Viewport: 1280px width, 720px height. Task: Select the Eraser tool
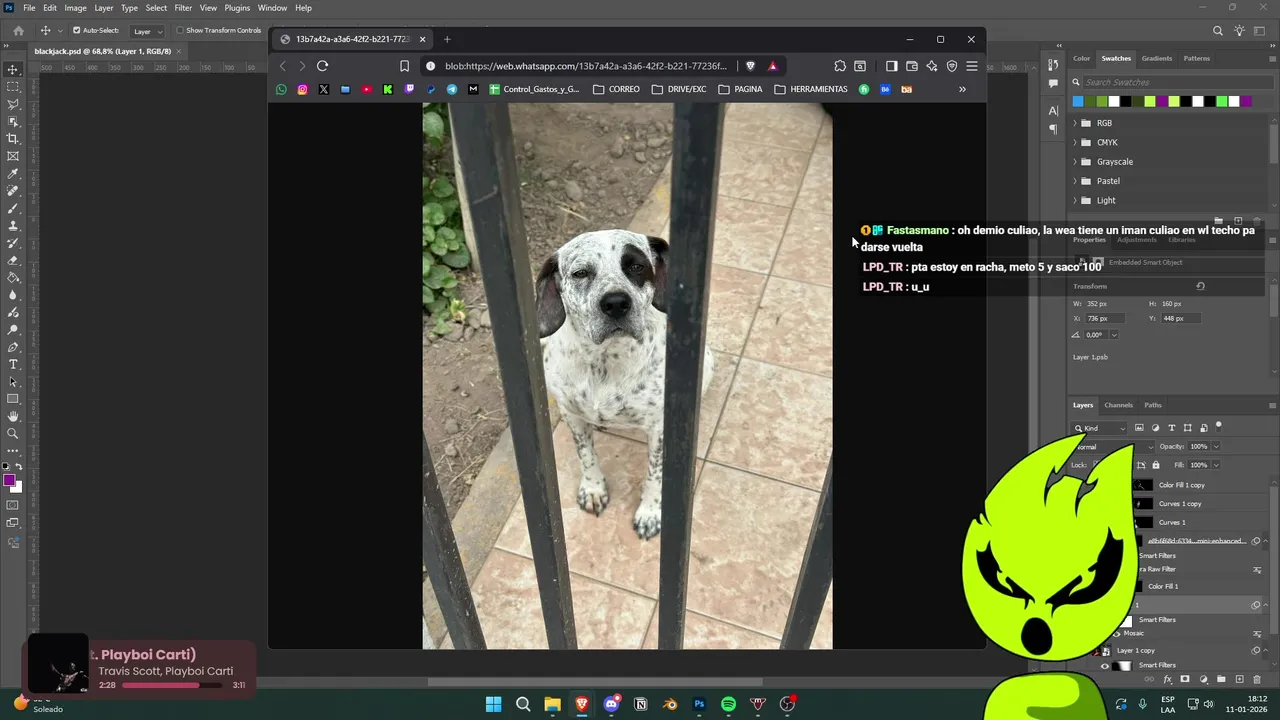pos(13,260)
